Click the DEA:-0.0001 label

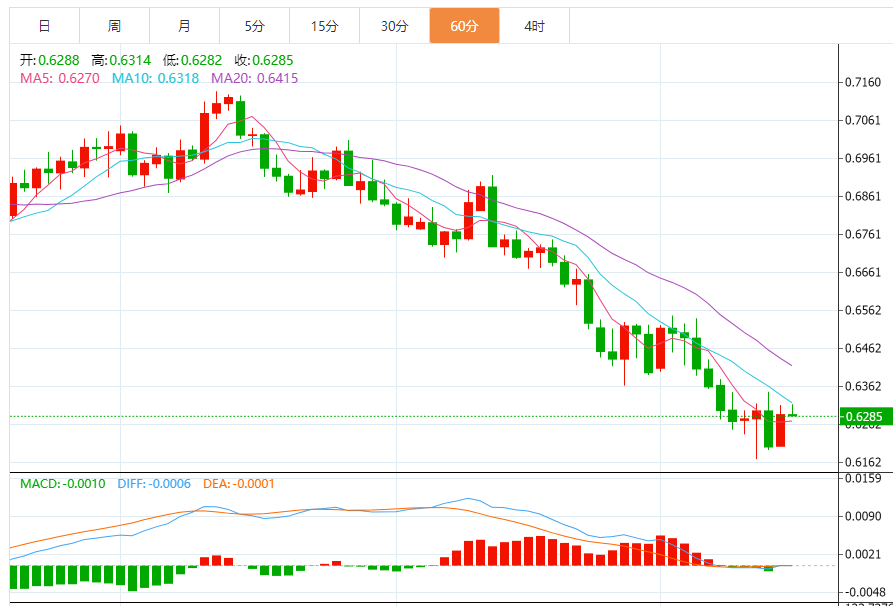[x=239, y=484]
